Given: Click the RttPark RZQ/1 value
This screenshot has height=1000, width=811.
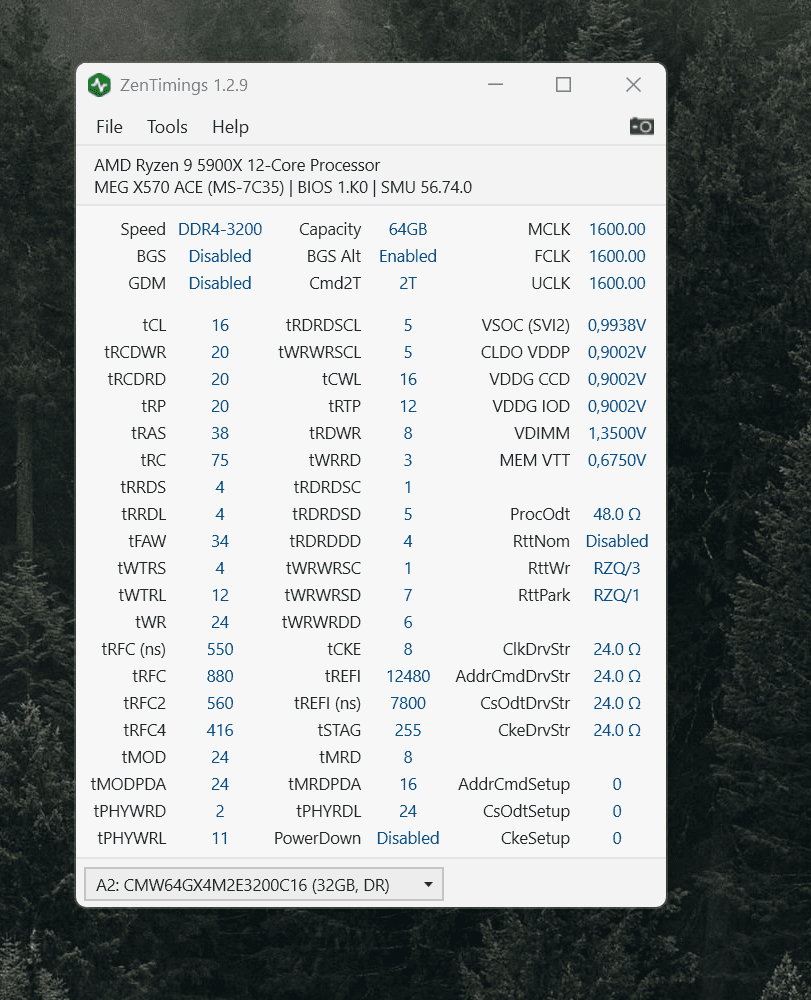Looking at the screenshot, I should tap(617, 595).
